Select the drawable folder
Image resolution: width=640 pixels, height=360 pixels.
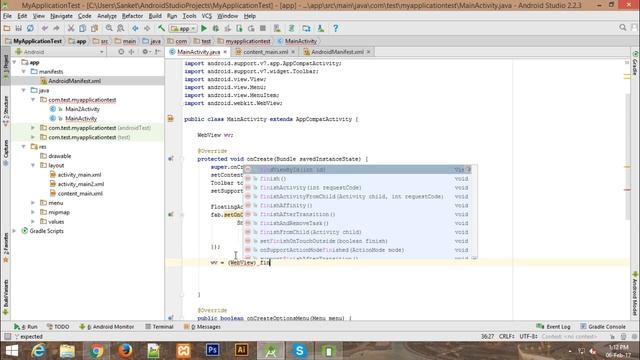point(60,156)
